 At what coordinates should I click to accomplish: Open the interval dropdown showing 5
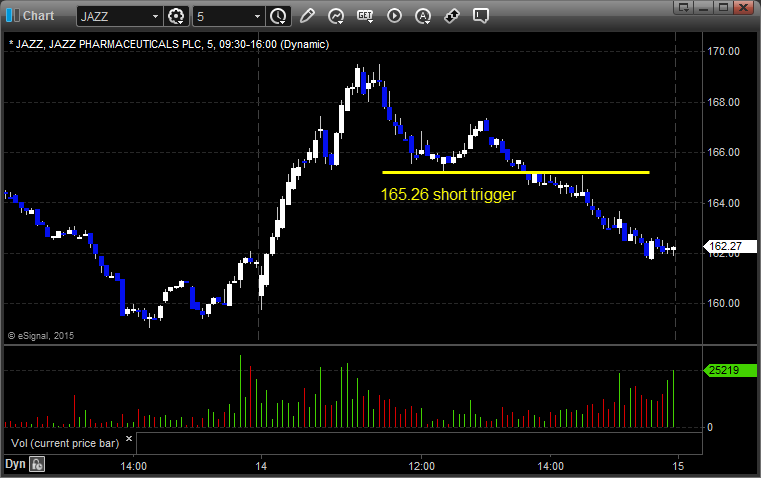pyautogui.click(x=257, y=16)
